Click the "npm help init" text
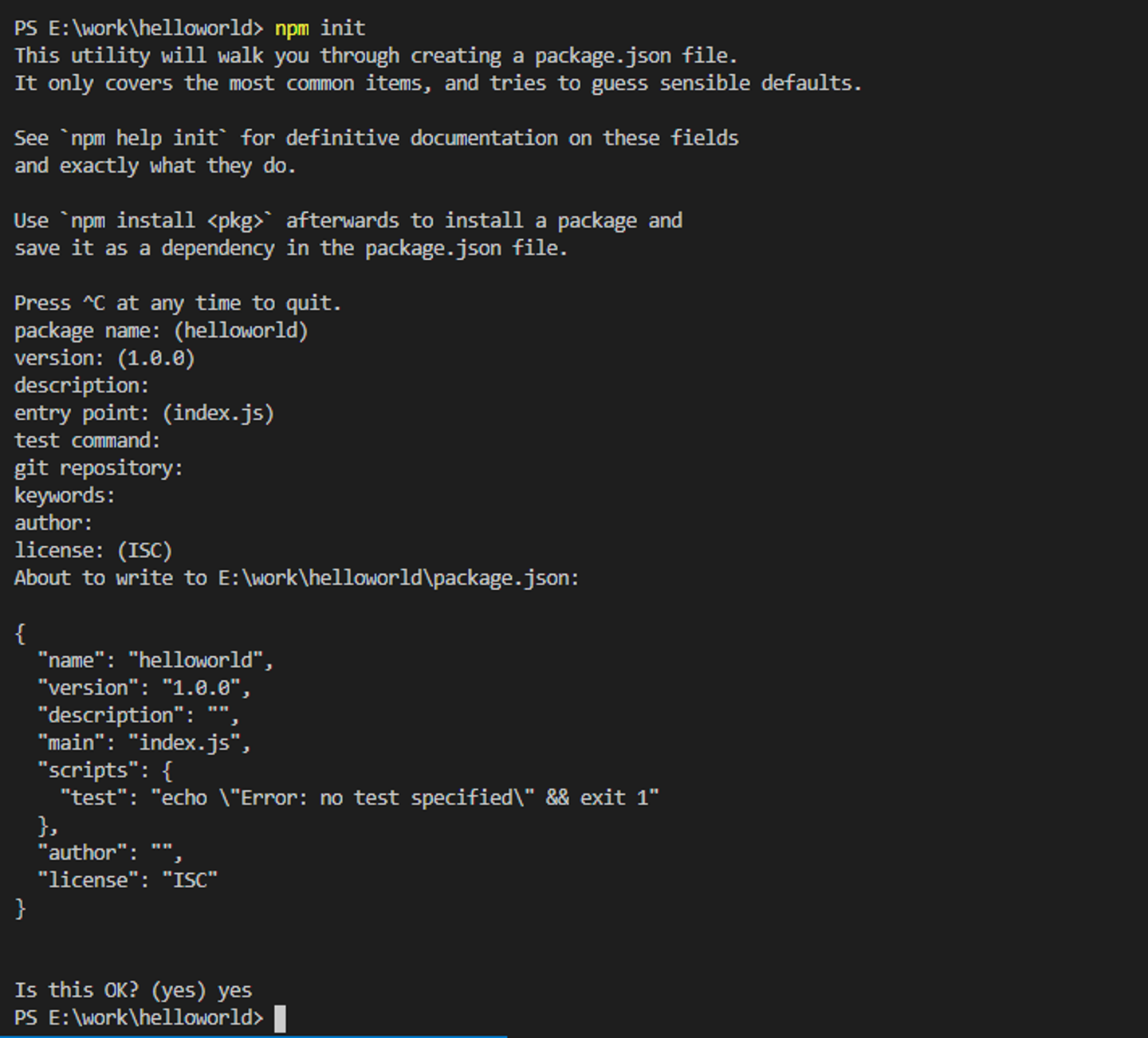1148x1038 pixels. click(x=144, y=139)
